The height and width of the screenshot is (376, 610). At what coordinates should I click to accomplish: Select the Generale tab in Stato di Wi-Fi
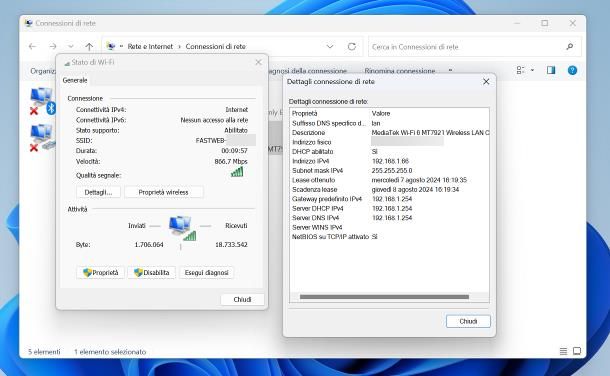(75, 80)
